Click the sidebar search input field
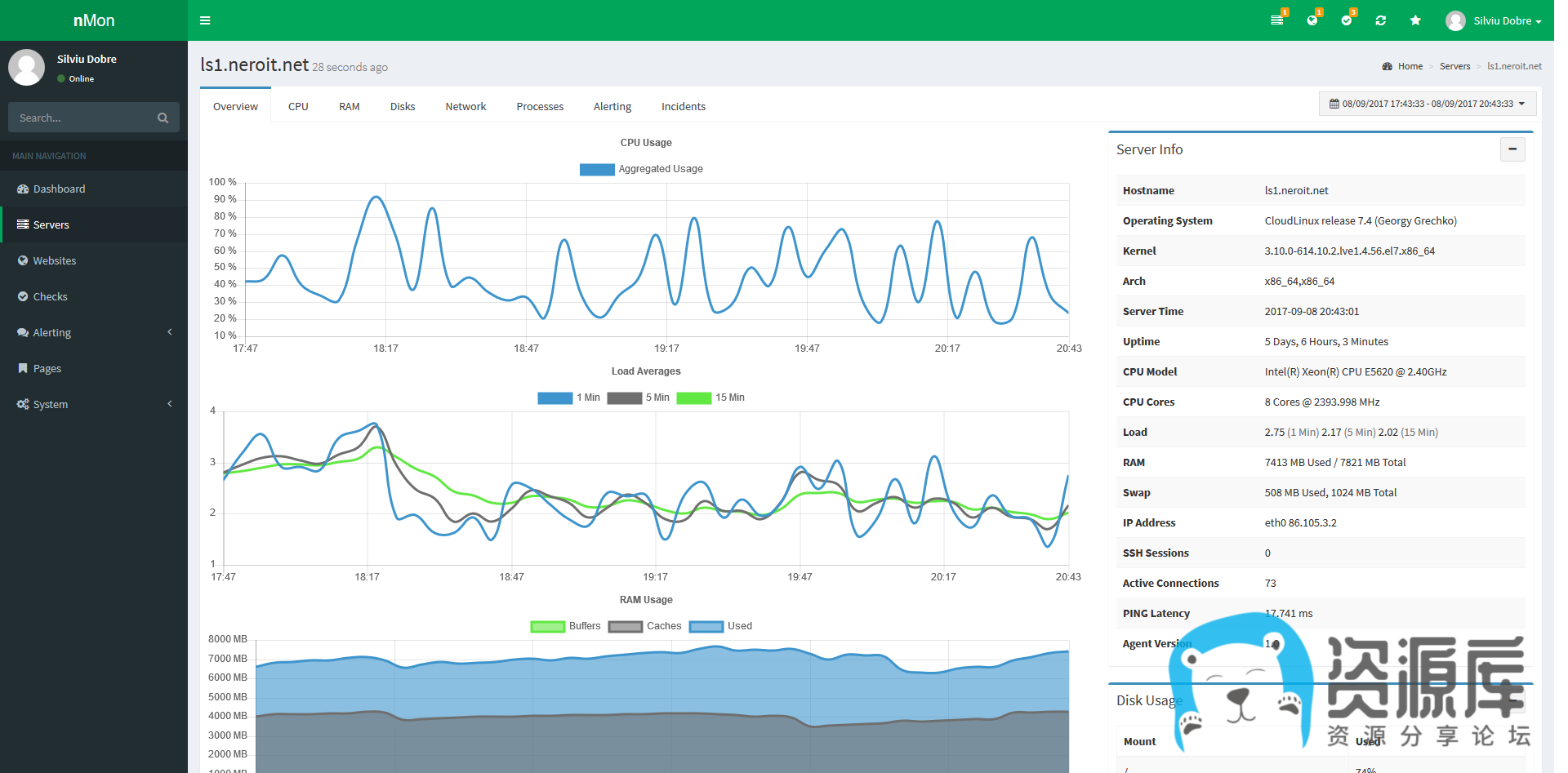Screen dimensions: 1568x773 pyautogui.click(x=82, y=118)
